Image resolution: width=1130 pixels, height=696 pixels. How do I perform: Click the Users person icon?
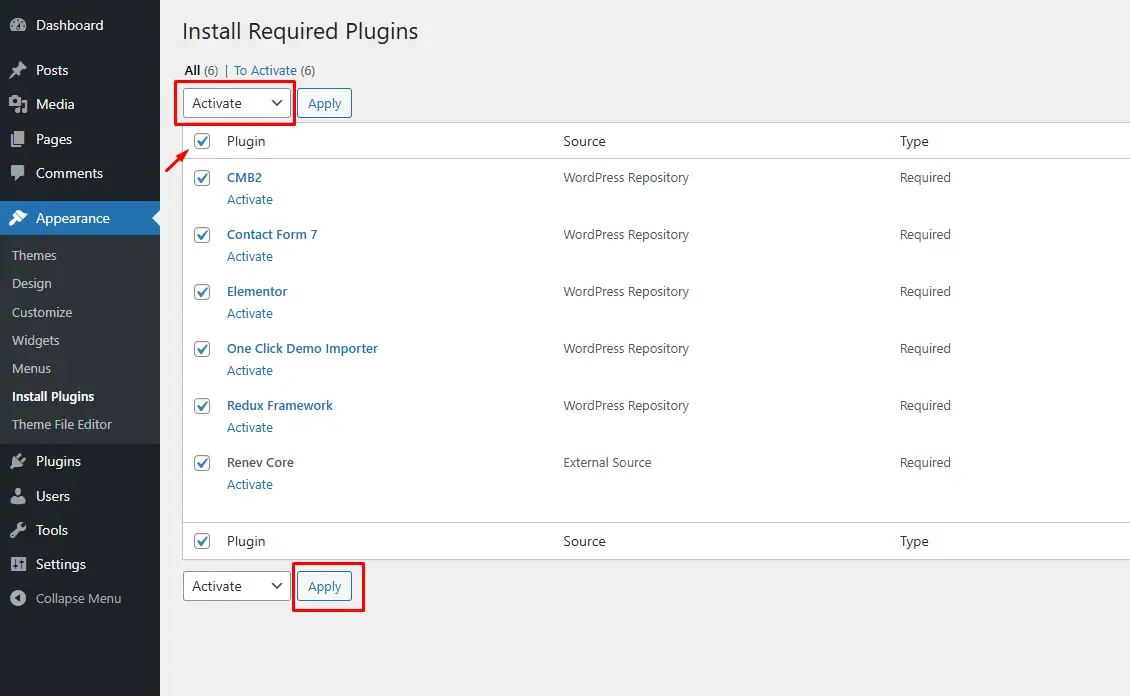point(18,496)
